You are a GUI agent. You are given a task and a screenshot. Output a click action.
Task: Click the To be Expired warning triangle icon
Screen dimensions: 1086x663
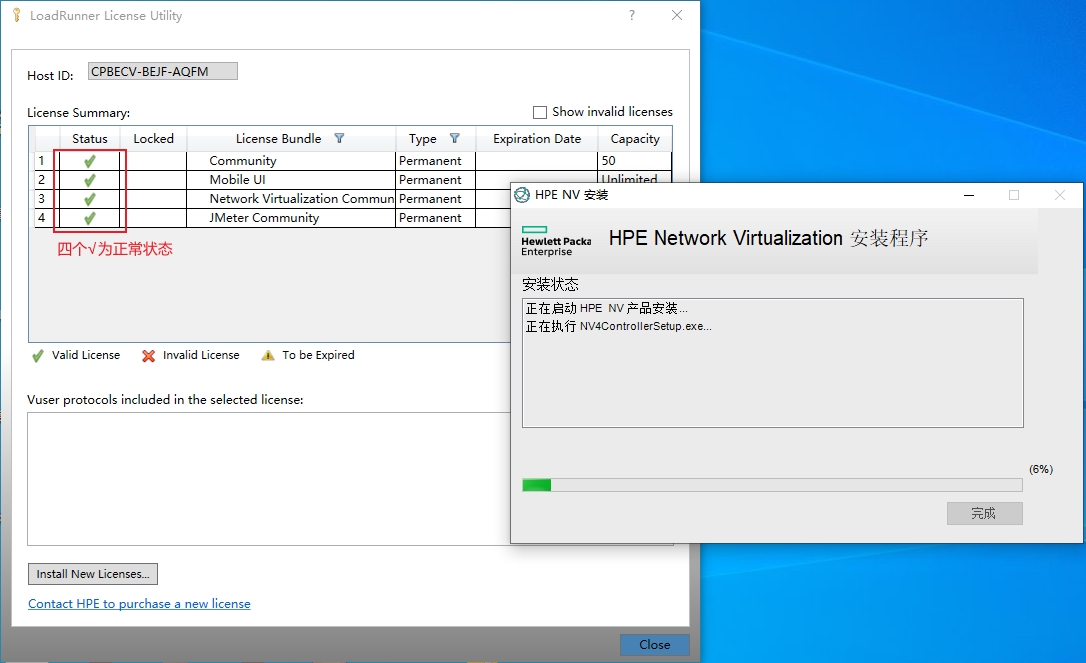(x=268, y=355)
